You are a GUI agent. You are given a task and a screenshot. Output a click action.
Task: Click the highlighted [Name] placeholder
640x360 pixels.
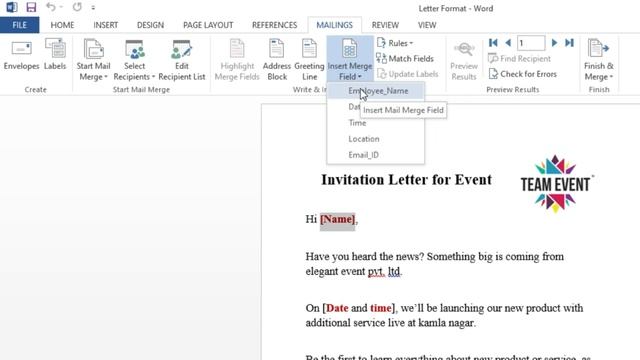click(338, 220)
